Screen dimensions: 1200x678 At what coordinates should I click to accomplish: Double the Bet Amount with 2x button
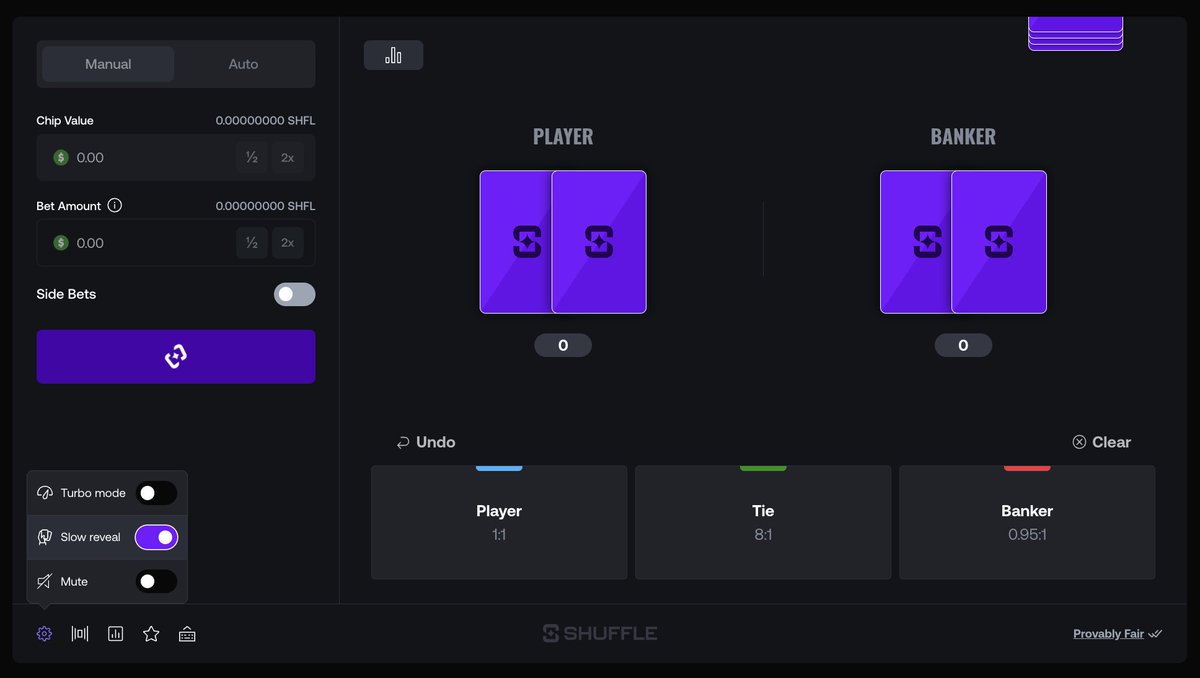click(x=288, y=243)
